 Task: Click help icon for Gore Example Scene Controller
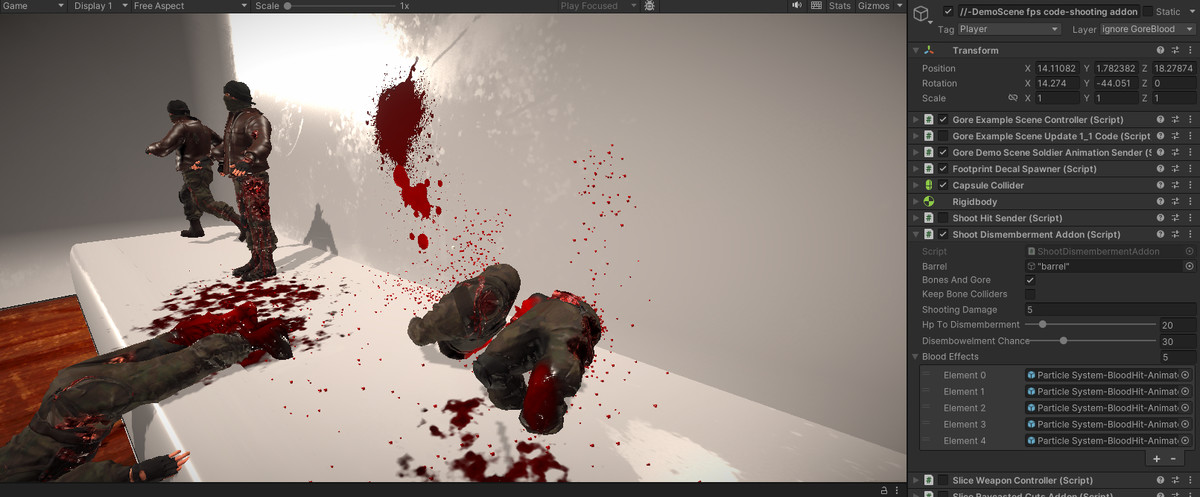(x=1160, y=120)
